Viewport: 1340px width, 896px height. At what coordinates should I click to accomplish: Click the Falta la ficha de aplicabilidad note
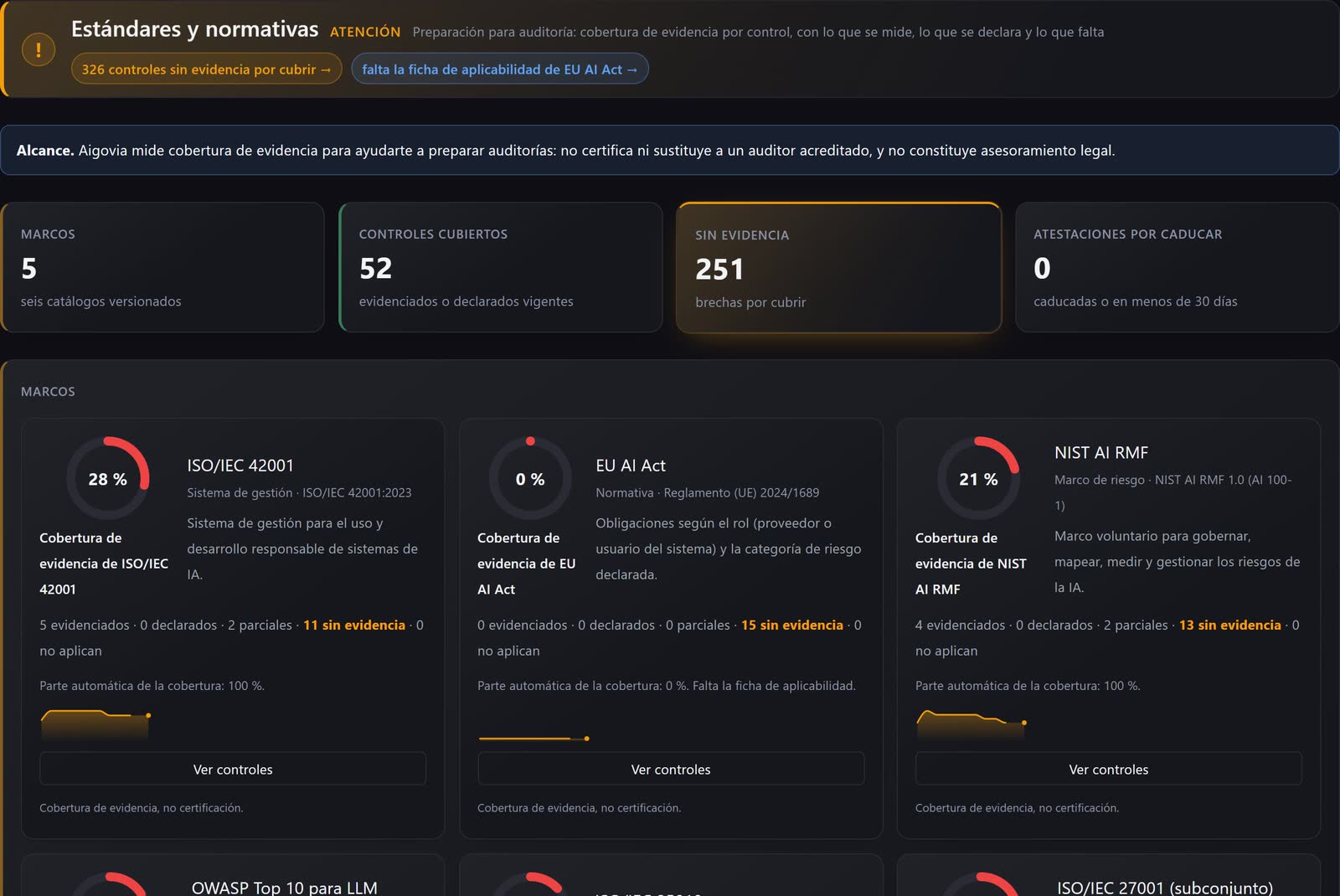click(774, 686)
